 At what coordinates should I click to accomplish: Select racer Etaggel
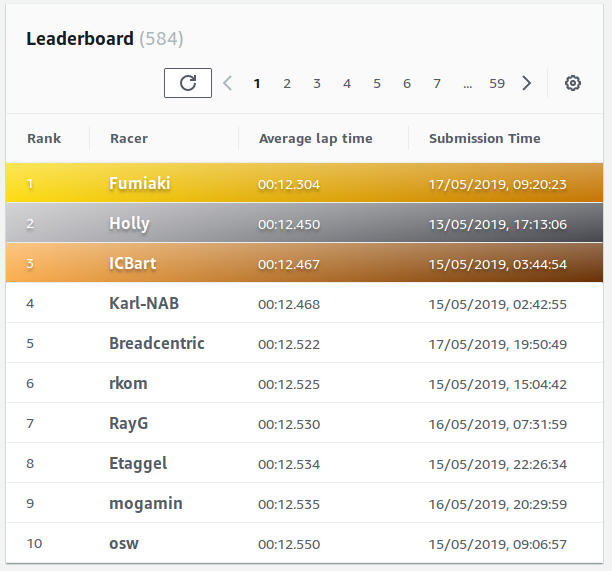click(138, 464)
